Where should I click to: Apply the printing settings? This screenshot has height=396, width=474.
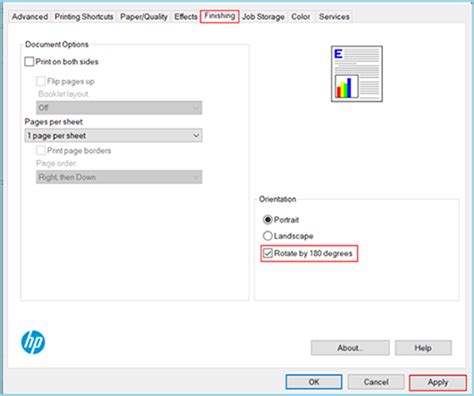pyautogui.click(x=438, y=382)
